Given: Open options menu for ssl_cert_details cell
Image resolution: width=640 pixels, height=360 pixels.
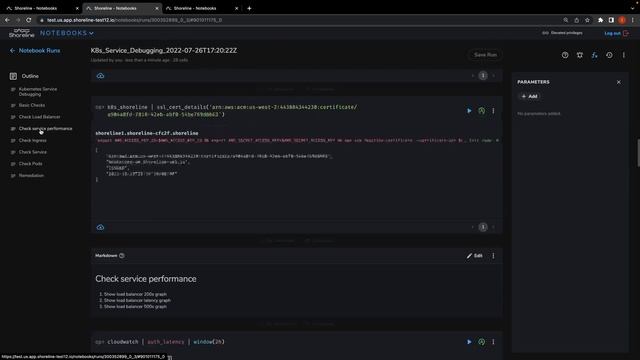Looking at the screenshot, I should [x=493, y=111].
